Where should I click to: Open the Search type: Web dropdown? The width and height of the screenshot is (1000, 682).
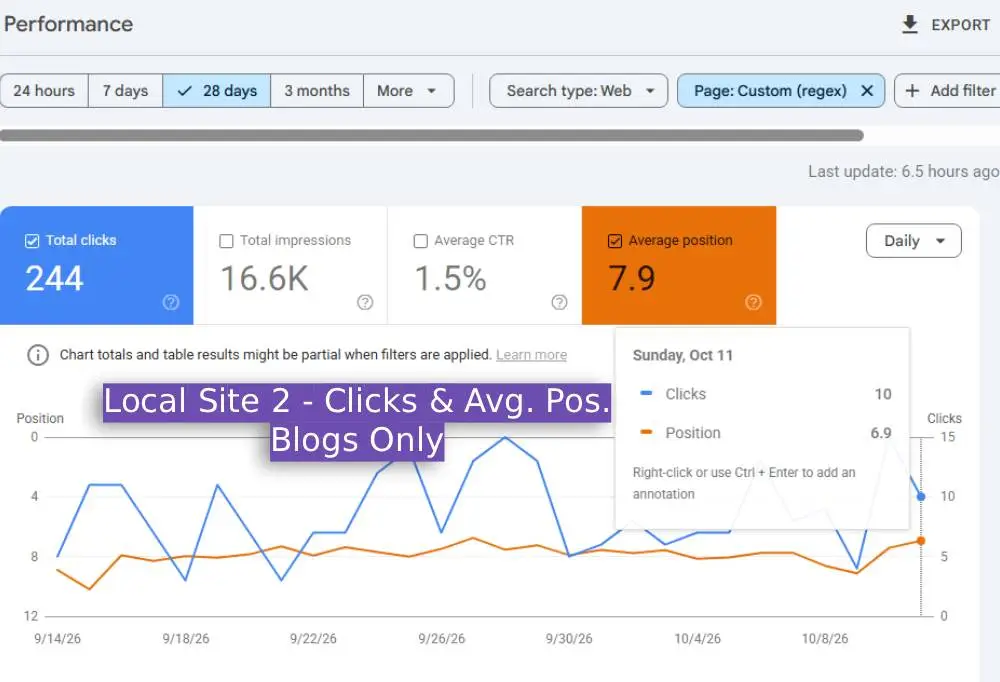point(578,91)
